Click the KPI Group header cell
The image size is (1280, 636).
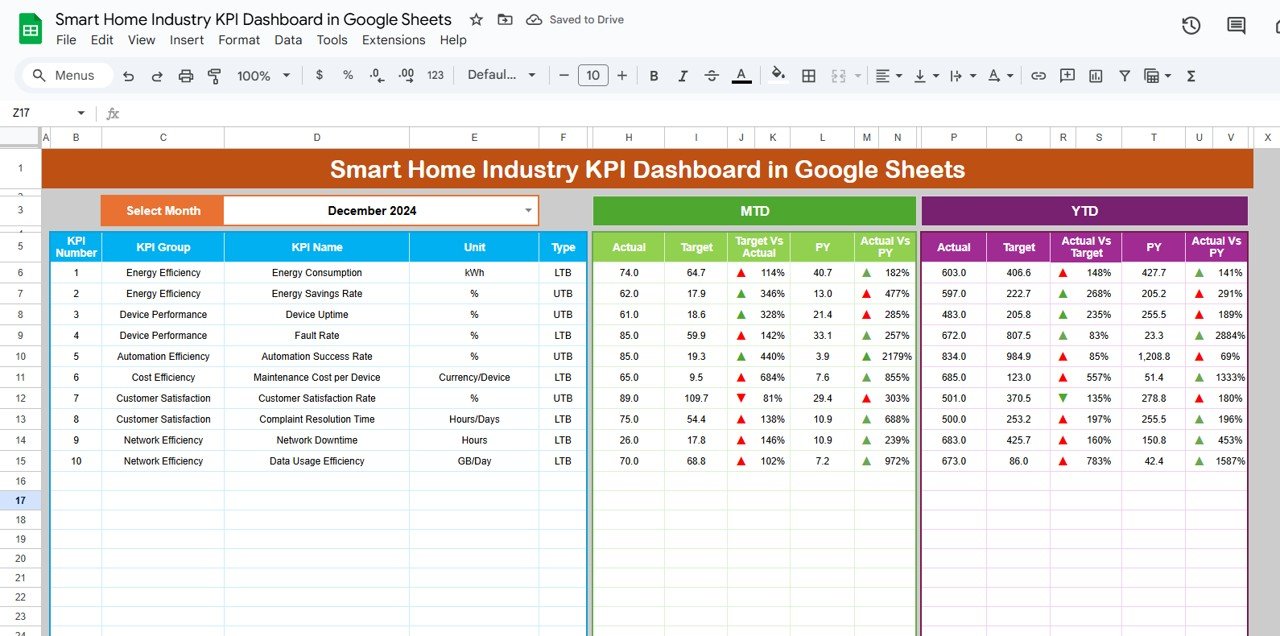(163, 247)
